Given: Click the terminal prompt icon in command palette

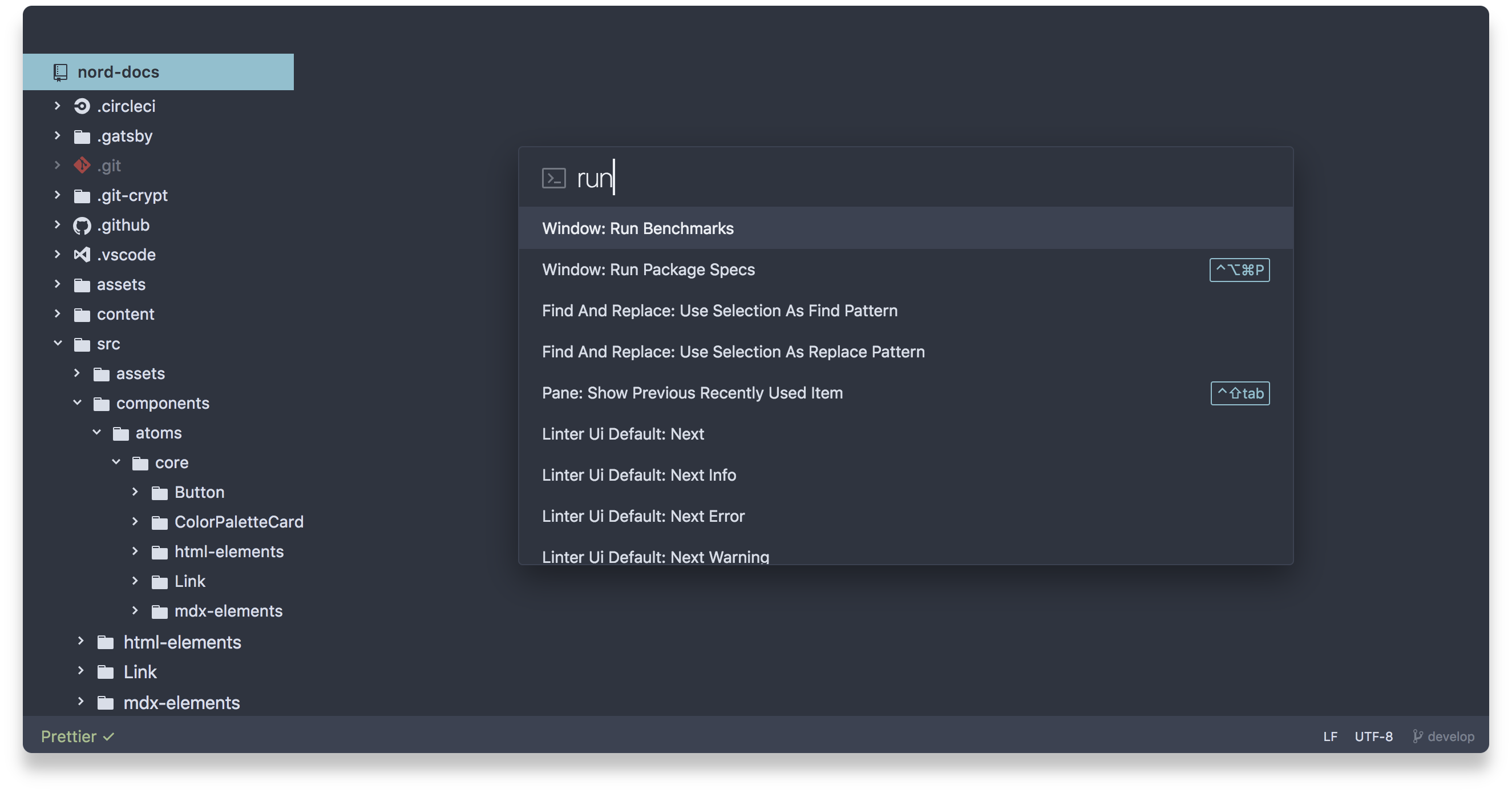Looking at the screenshot, I should point(553,178).
